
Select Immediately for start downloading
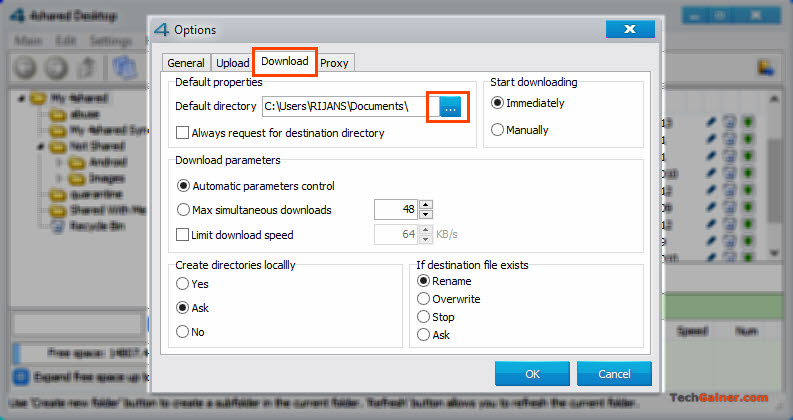click(x=528, y=103)
